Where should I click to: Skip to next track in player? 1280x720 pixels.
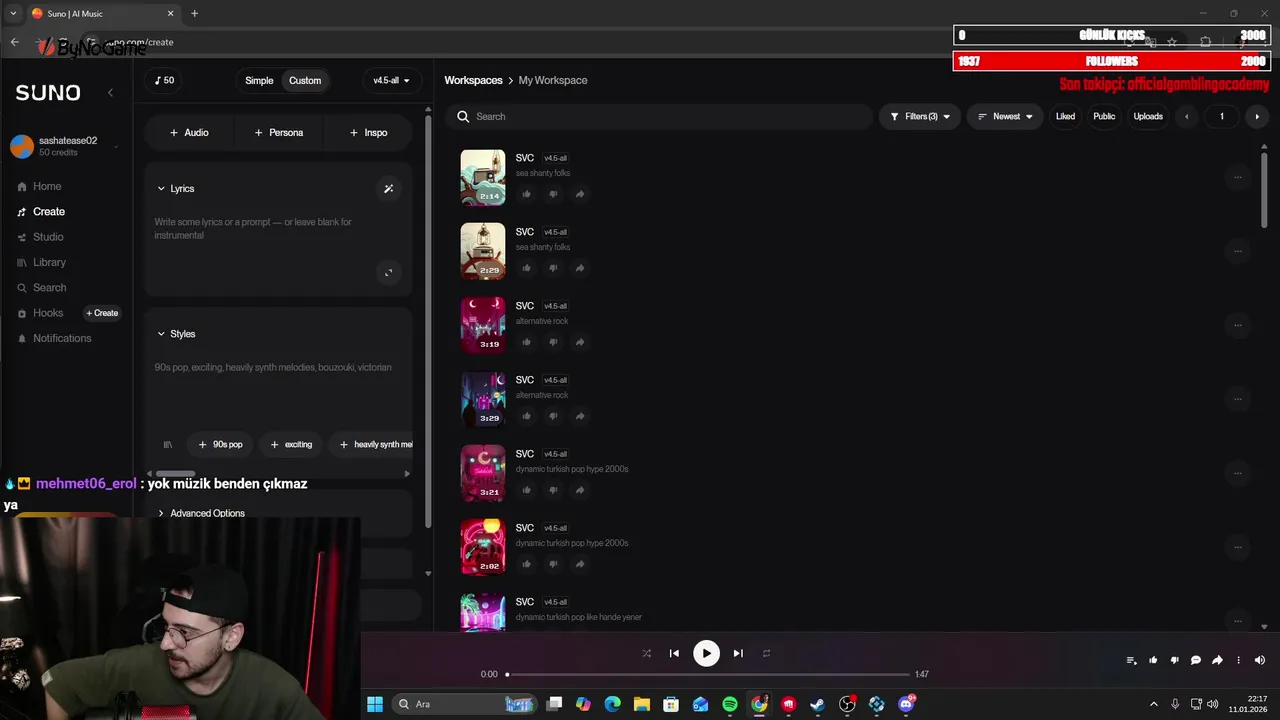pos(738,653)
